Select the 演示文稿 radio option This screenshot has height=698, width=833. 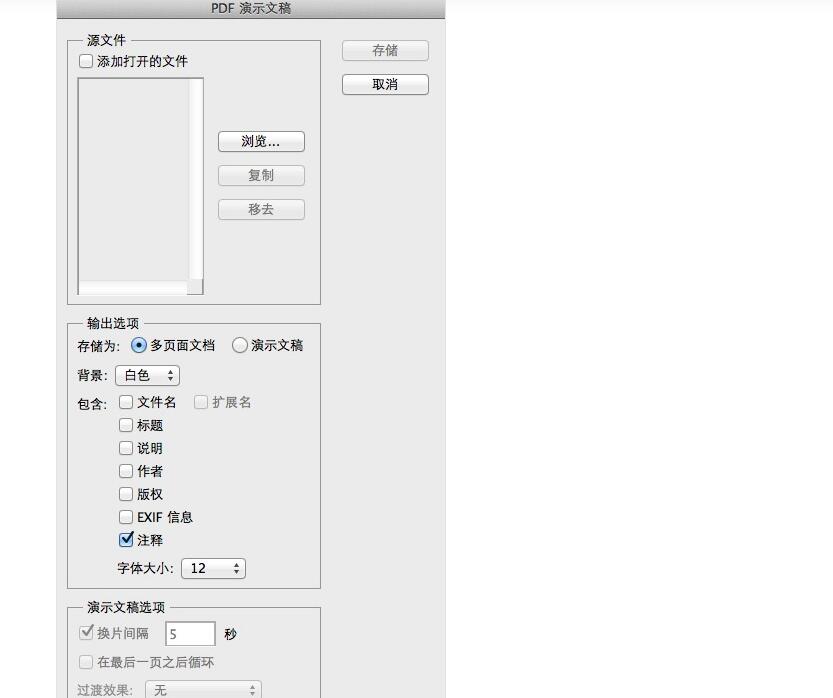[x=240, y=345]
